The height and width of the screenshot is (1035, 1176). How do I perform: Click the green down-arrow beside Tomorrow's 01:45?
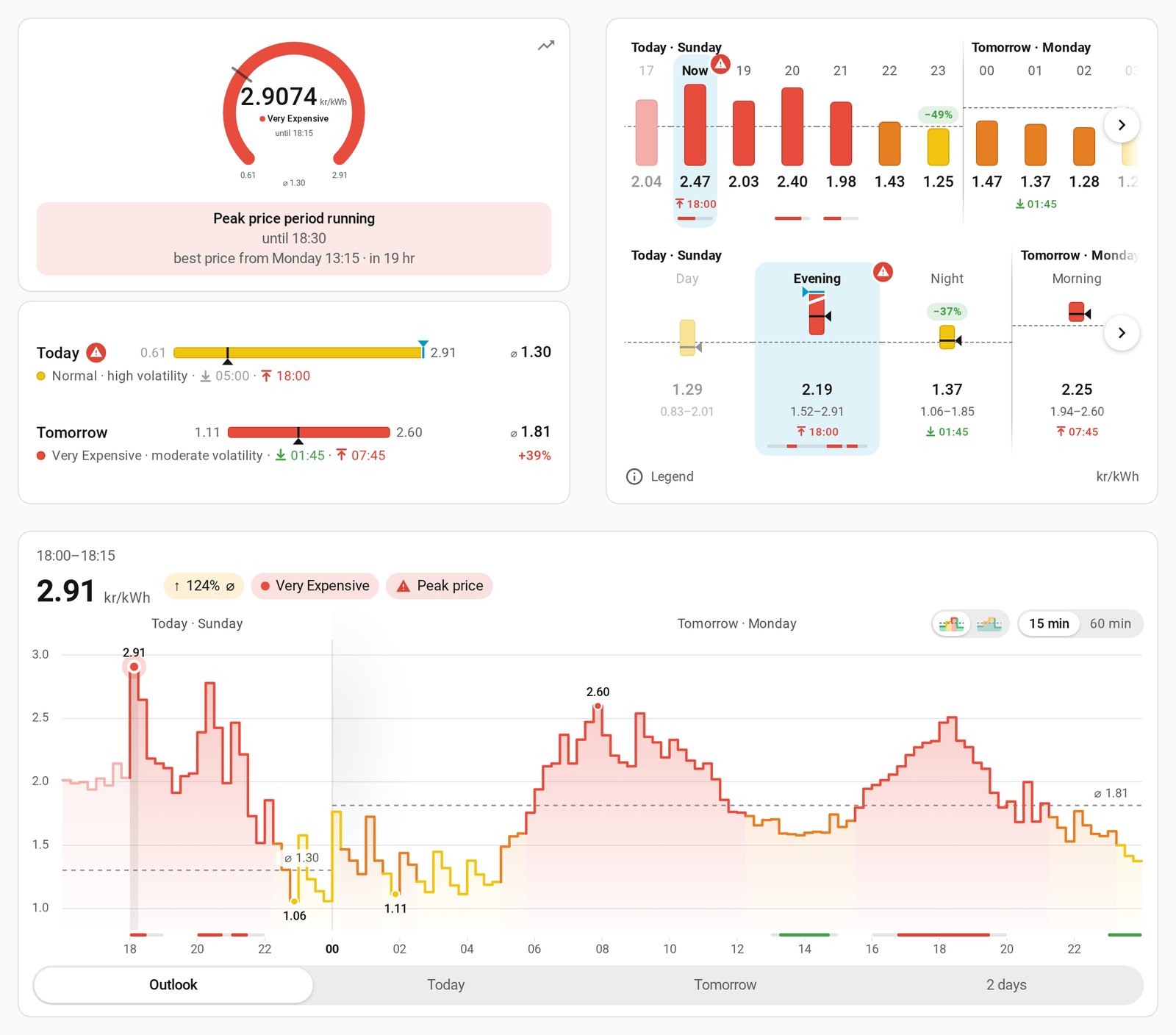281,455
